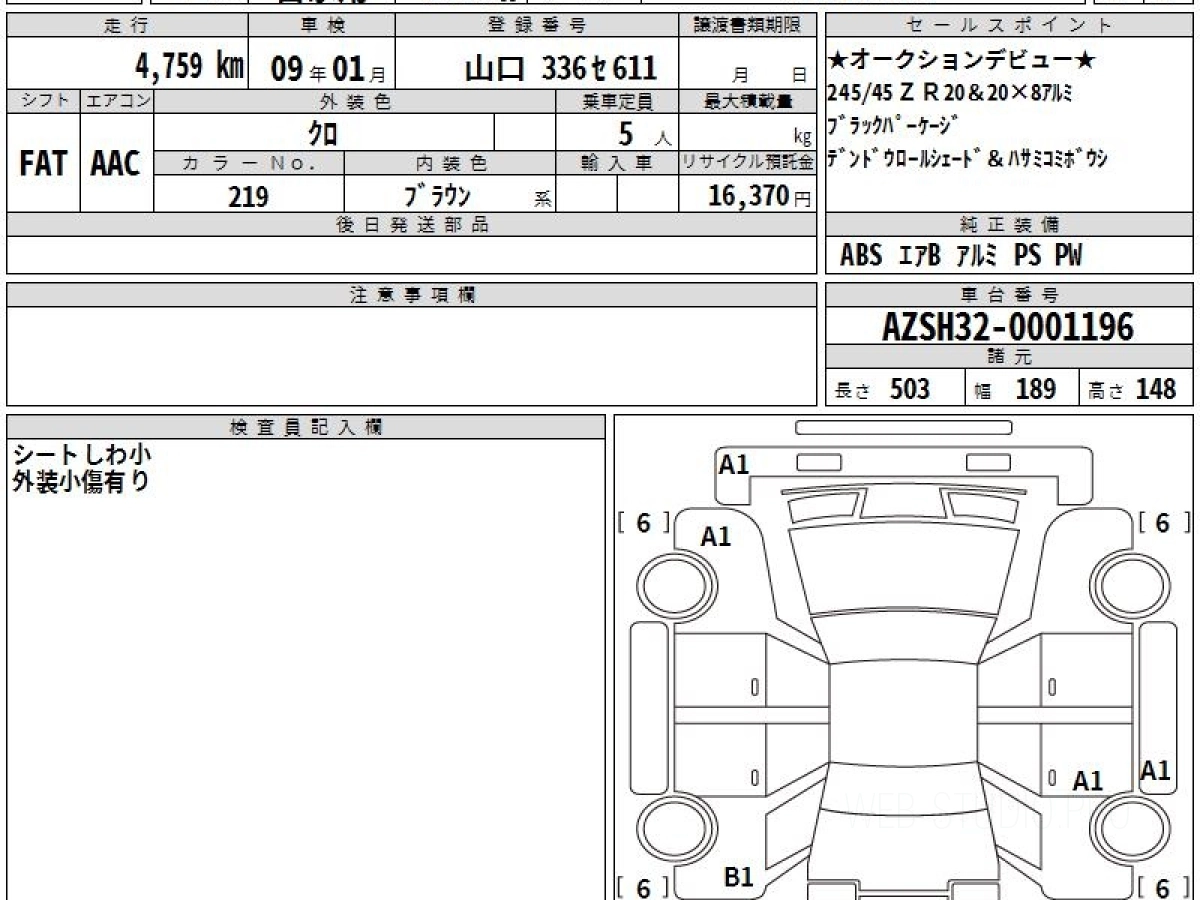Click the シートしわ小 inspector note
The height and width of the screenshot is (900, 1200).
(x=81, y=455)
